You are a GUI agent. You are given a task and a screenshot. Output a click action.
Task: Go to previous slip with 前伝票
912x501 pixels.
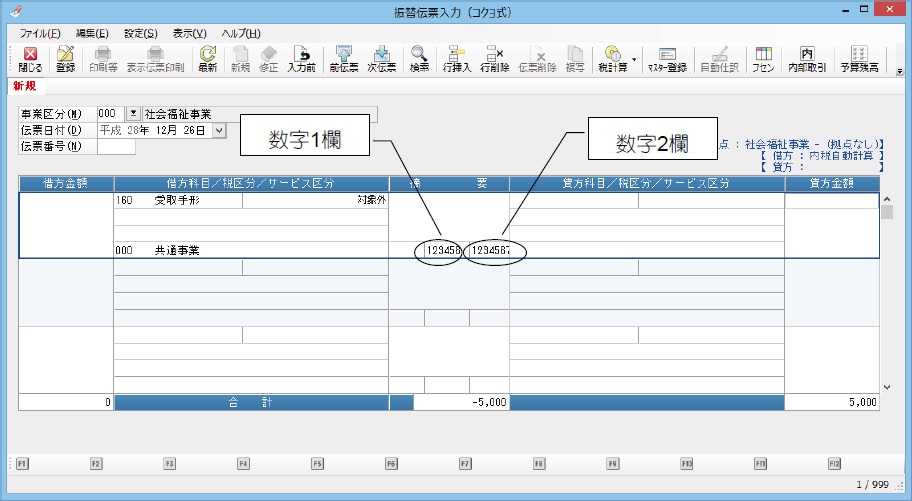[x=343, y=59]
